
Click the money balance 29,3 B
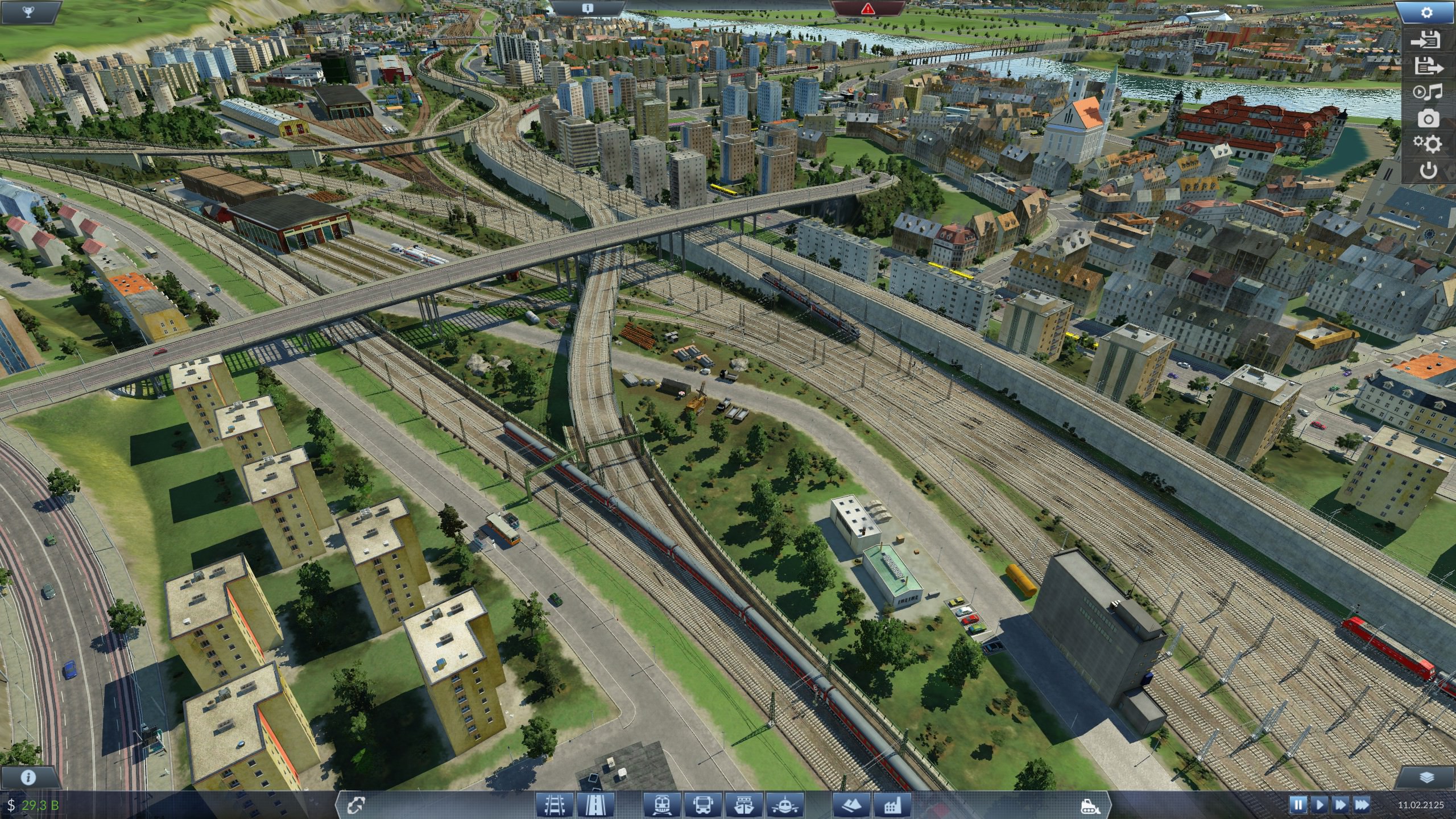tap(33, 805)
